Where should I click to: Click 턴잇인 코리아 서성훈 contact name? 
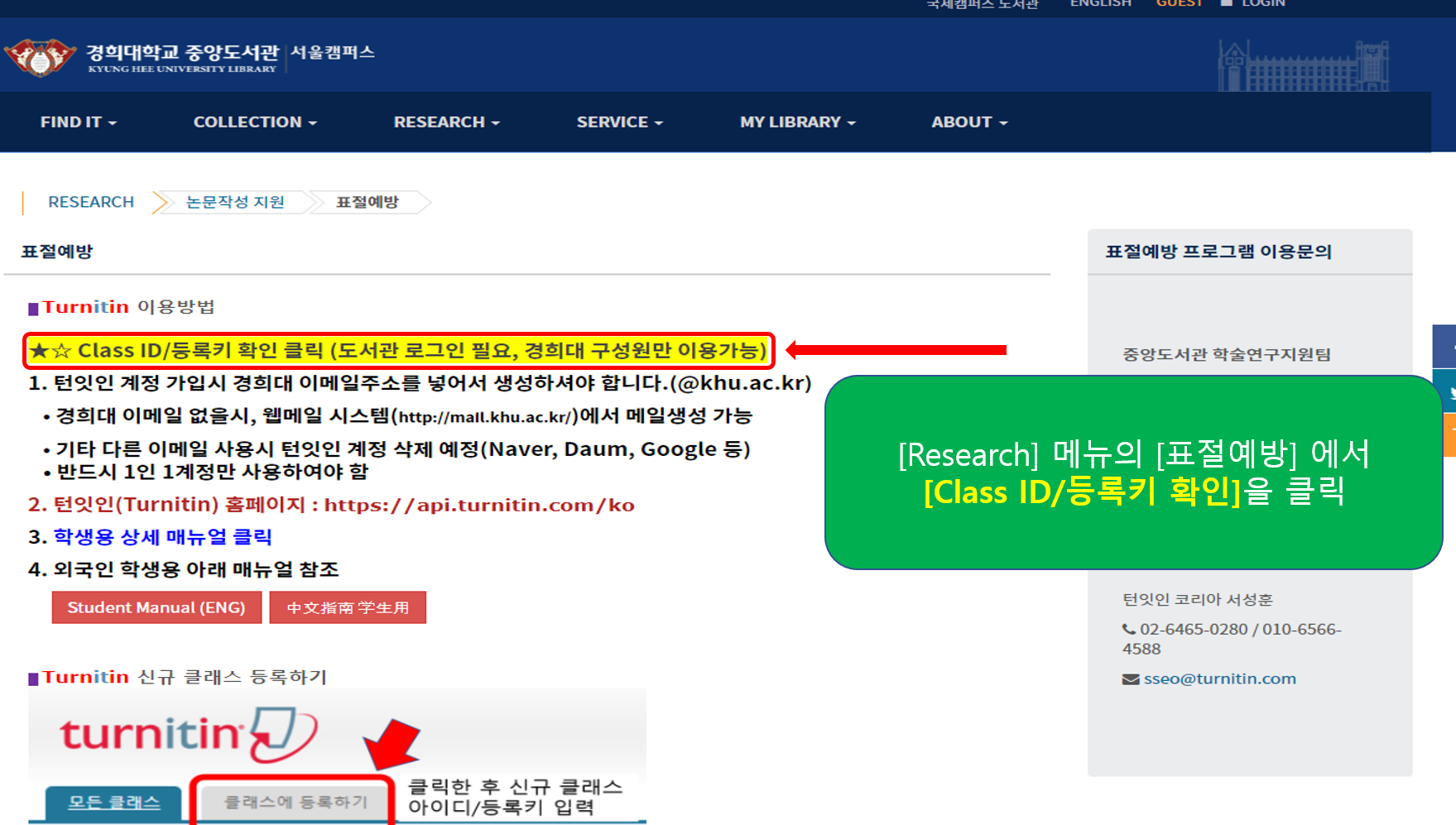(1197, 599)
